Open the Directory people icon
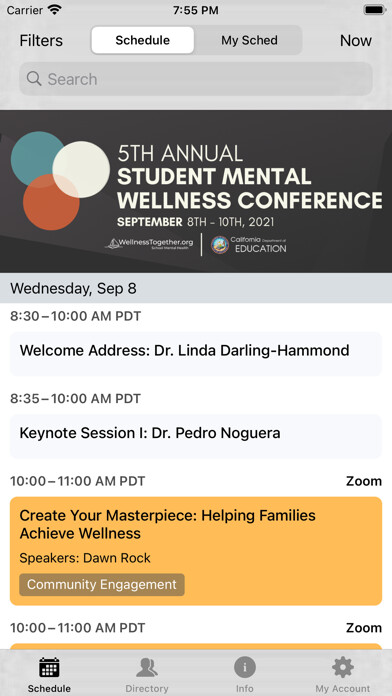The height and width of the screenshot is (696, 392). [x=147, y=668]
